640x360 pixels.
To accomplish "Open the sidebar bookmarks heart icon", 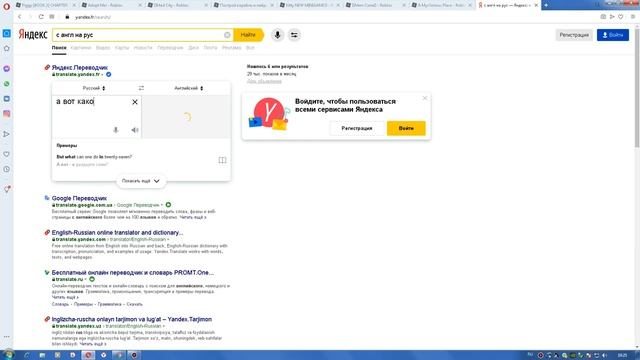I will (x=7, y=154).
